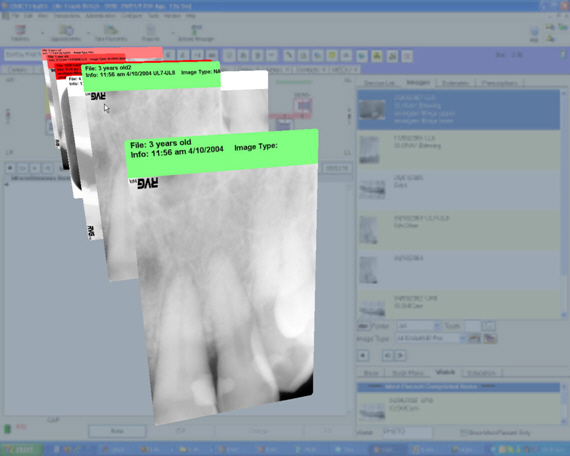
Task: Select the thumbnail in the Most Recent Completed Items panel
Action: tap(372, 411)
